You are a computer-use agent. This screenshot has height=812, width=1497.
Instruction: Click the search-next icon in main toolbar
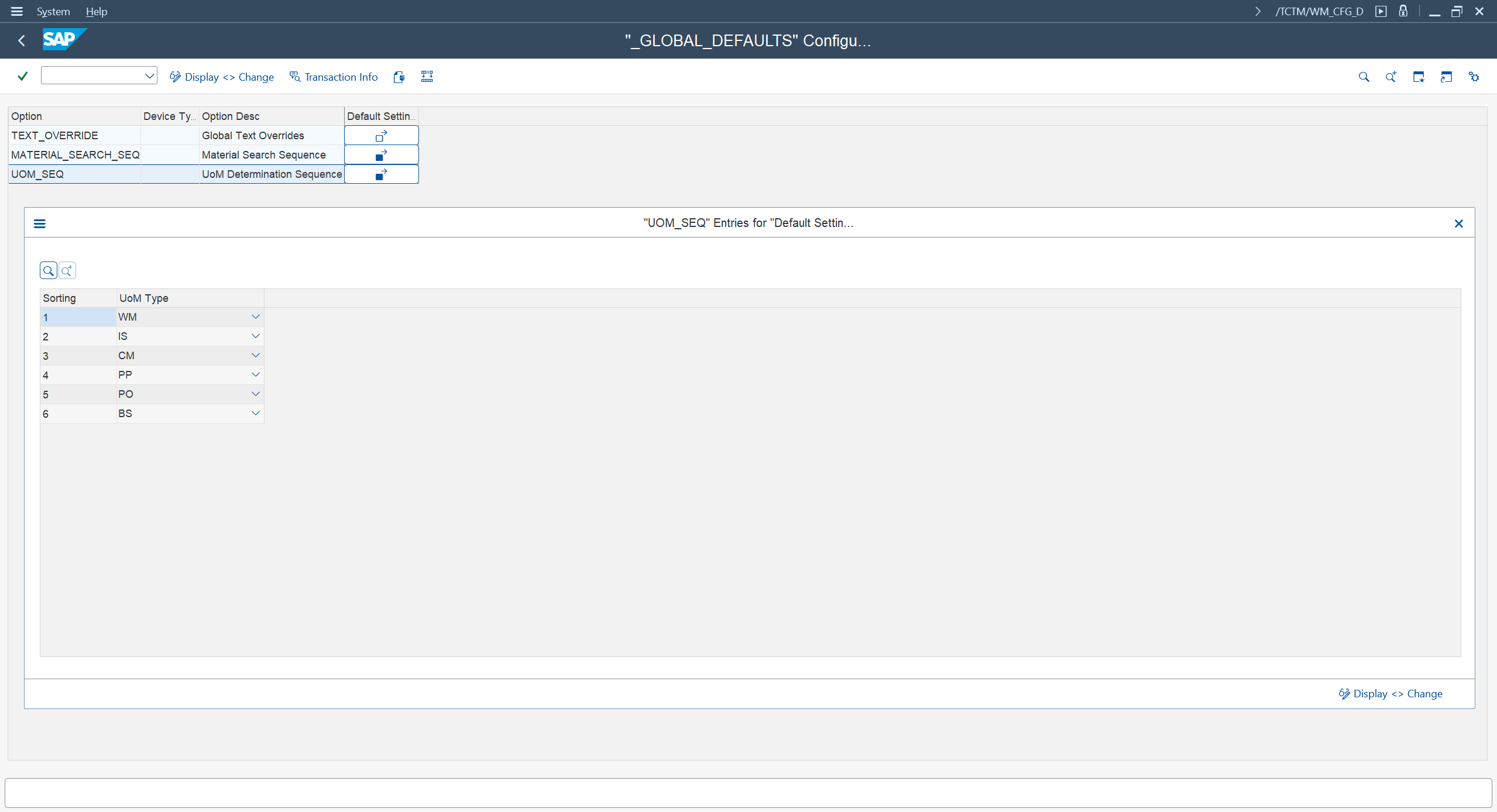[1391, 77]
